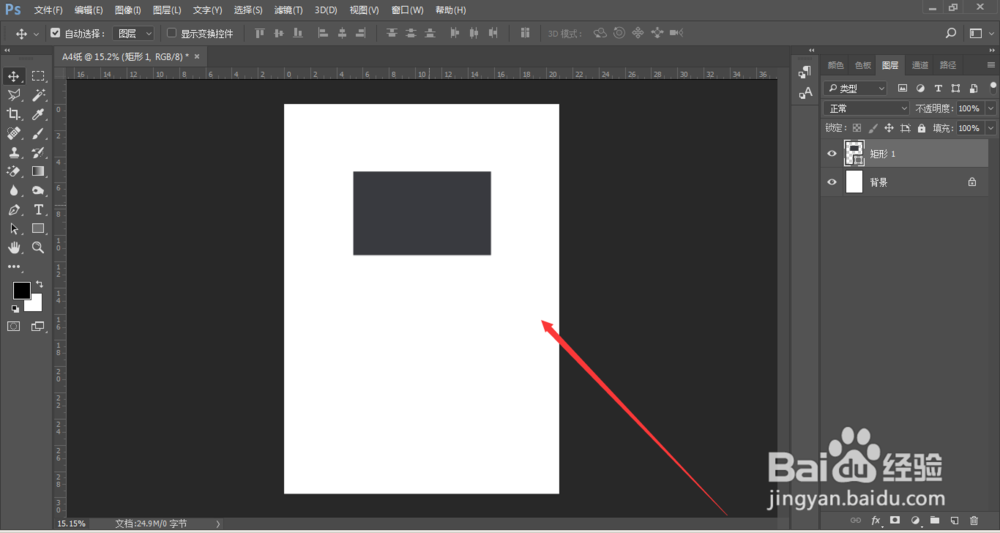
Task: Open the Layers panel flyout menu
Action: (990, 65)
